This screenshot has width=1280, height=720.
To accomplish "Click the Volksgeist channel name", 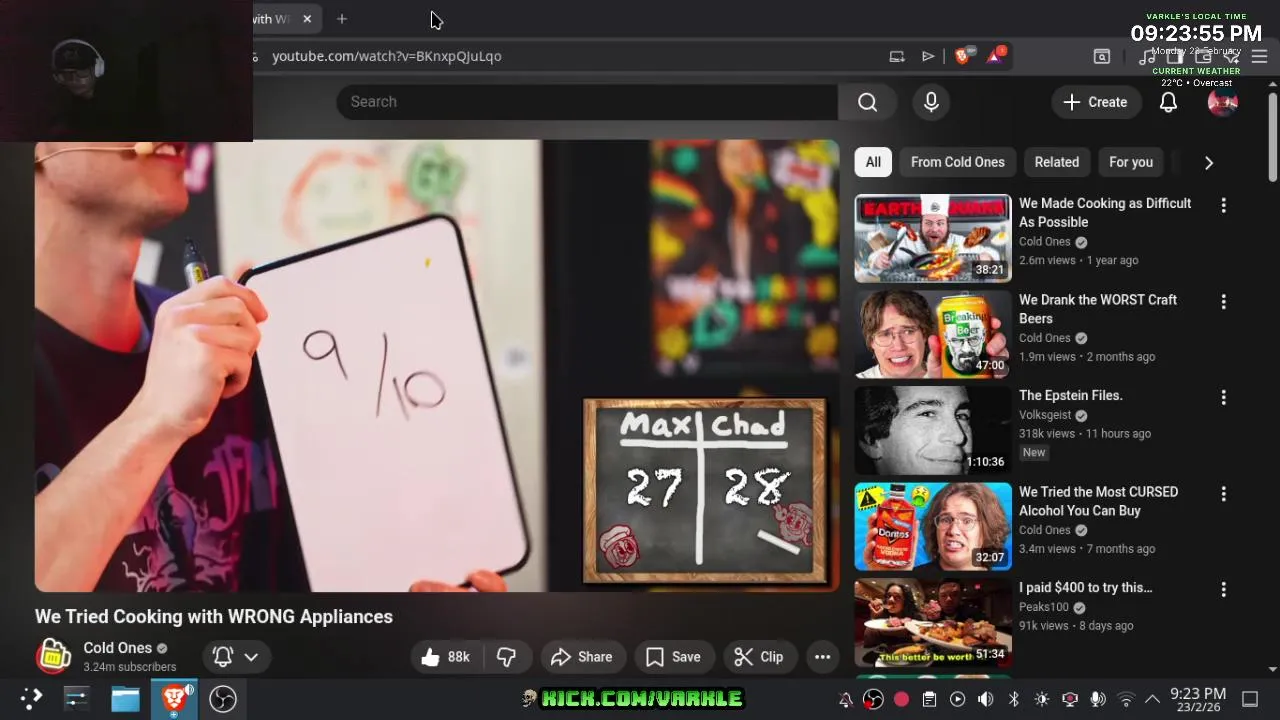I will tap(1045, 415).
